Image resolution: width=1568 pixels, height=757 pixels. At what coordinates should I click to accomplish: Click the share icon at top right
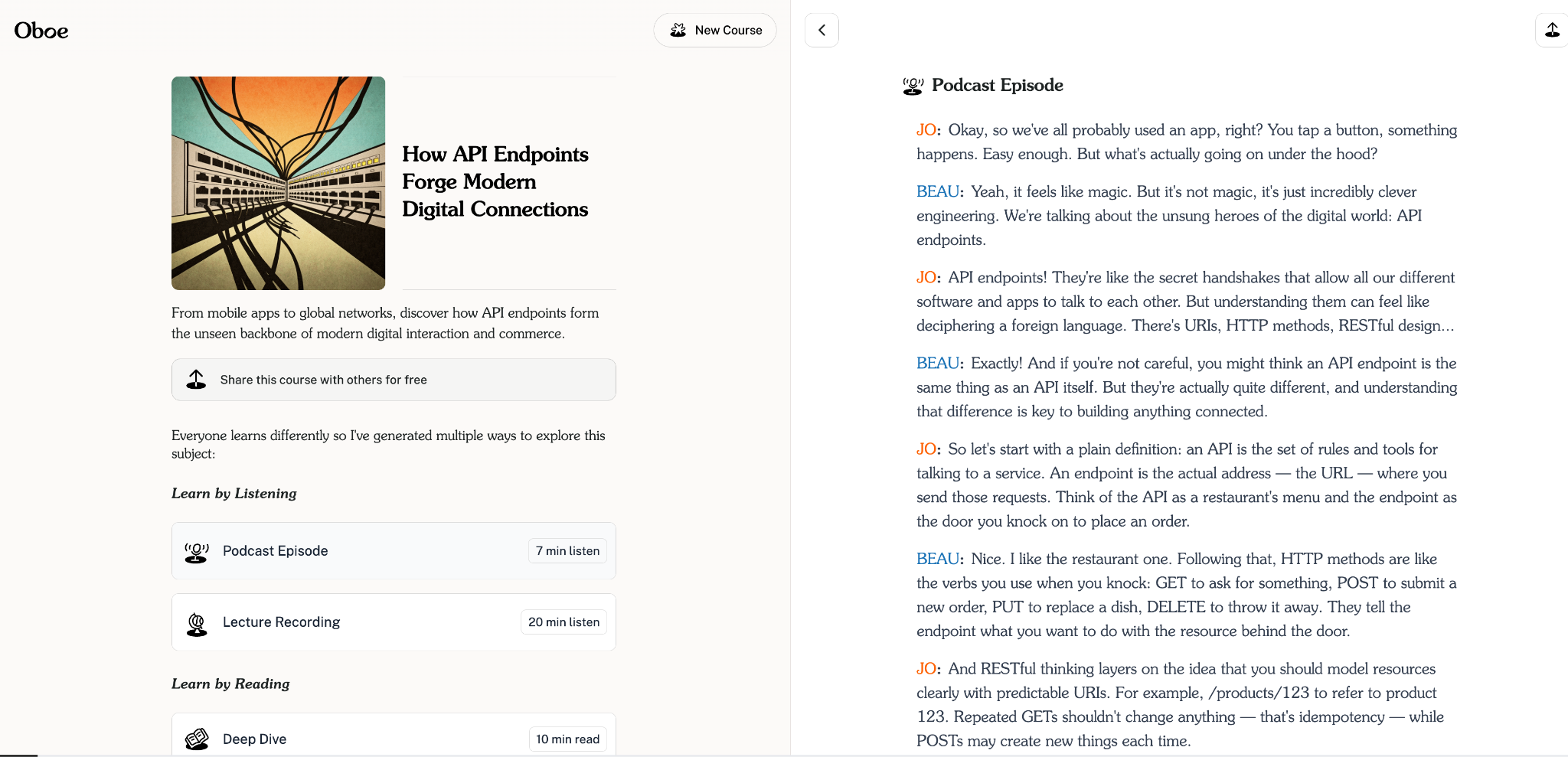pos(1552,31)
